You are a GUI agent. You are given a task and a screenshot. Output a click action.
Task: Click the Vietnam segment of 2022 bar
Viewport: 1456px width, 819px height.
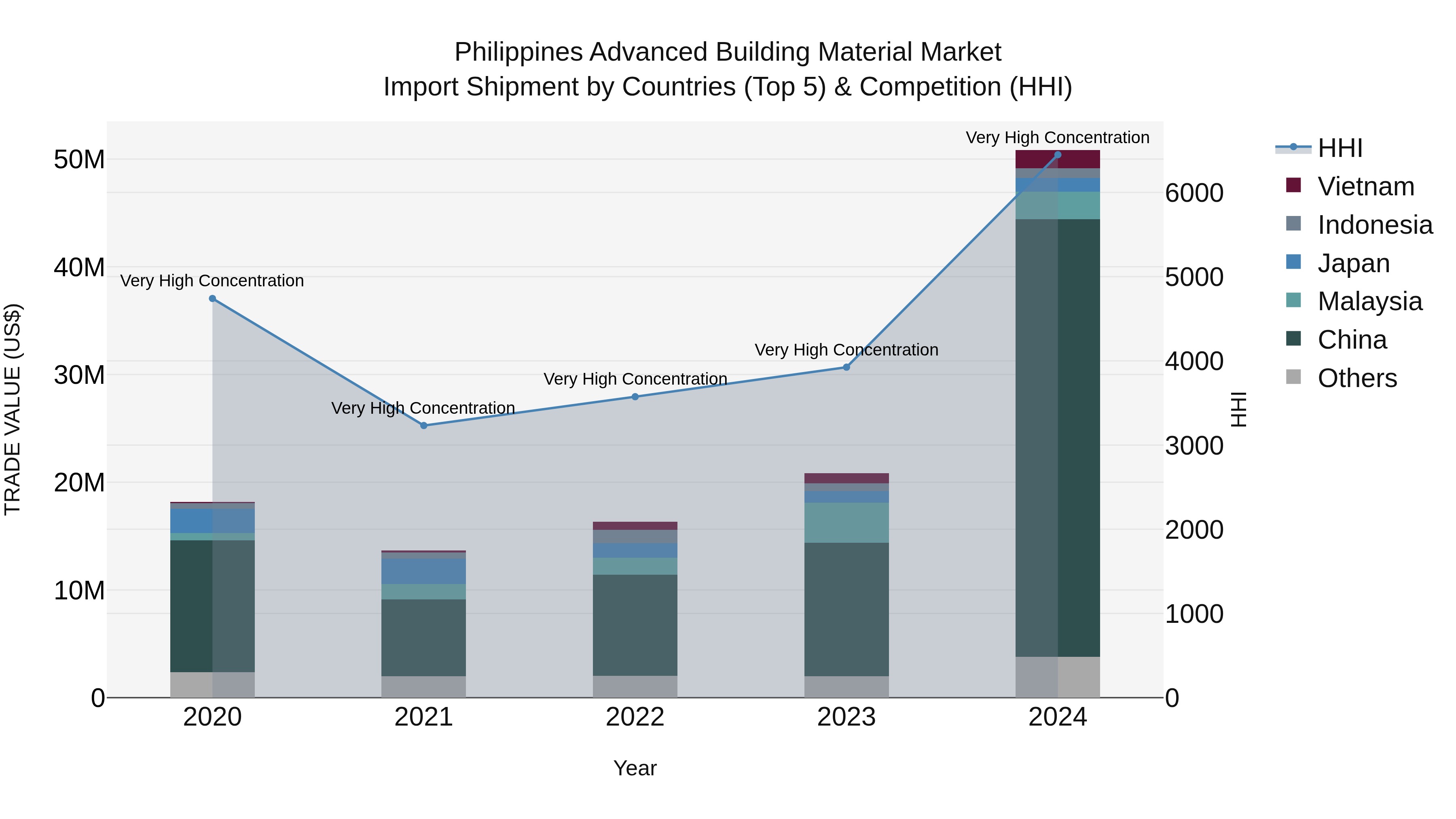pyautogui.click(x=635, y=526)
